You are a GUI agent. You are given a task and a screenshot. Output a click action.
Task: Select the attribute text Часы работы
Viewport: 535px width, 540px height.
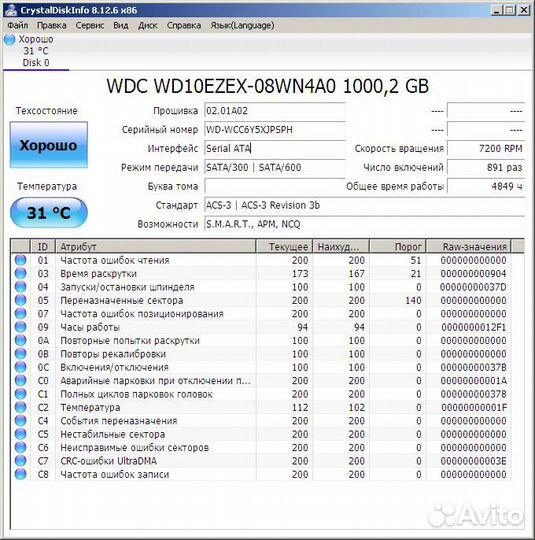[90, 327]
